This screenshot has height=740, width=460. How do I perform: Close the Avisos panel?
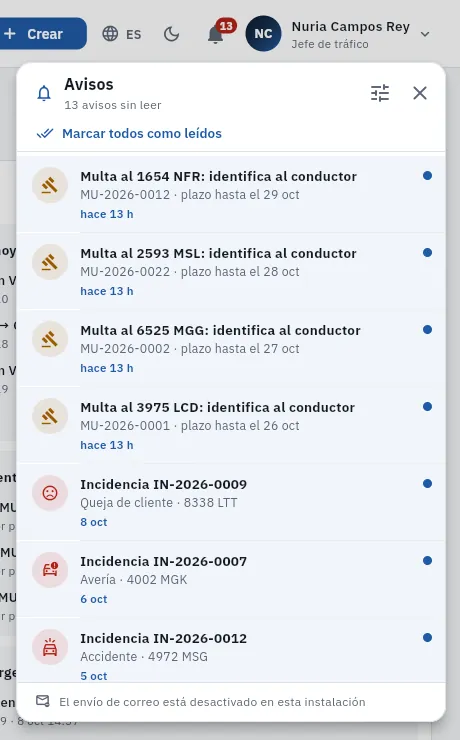[x=420, y=93]
